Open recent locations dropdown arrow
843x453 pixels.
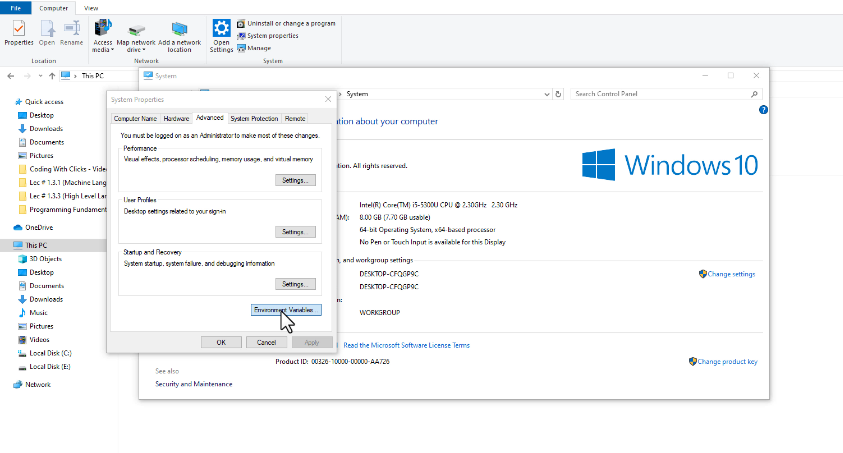click(40, 76)
